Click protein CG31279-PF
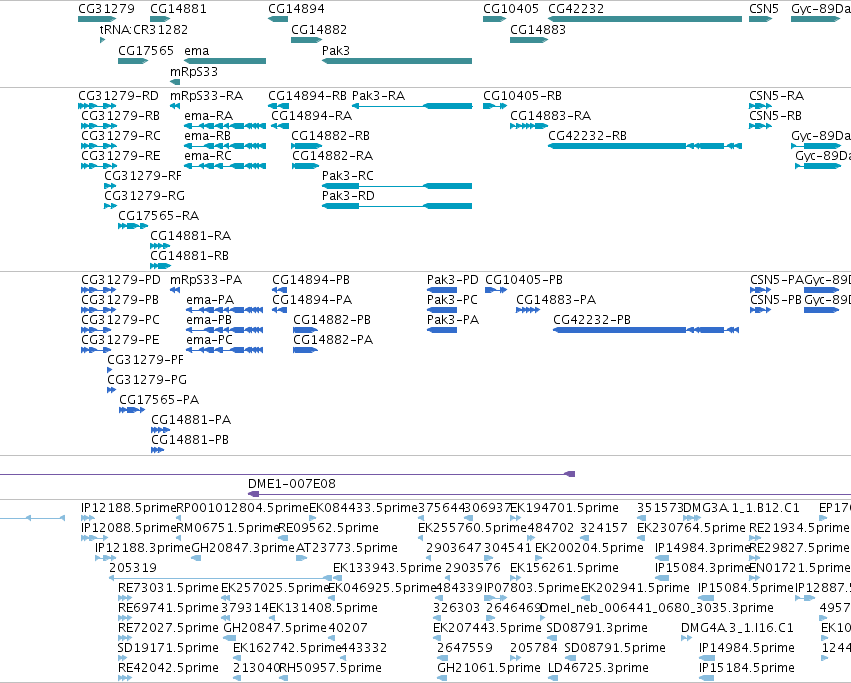The image size is (851, 683). [x=145, y=359]
